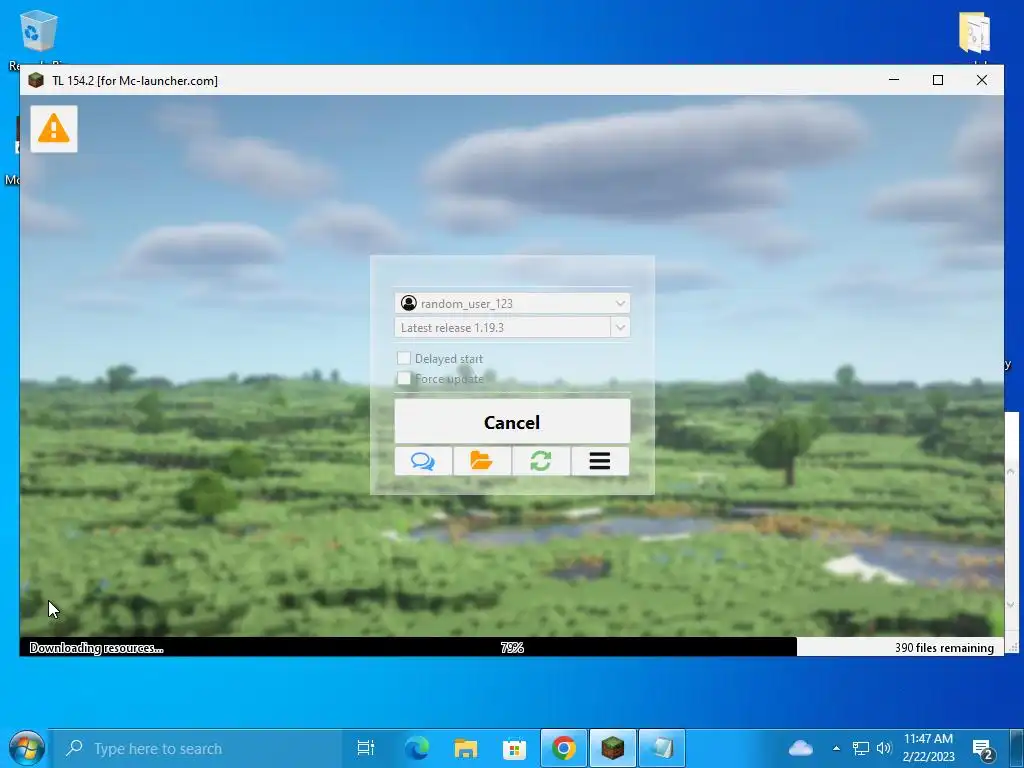The height and width of the screenshot is (768, 1024).
Task: Open the chat bubbles support button
Action: tap(423, 461)
